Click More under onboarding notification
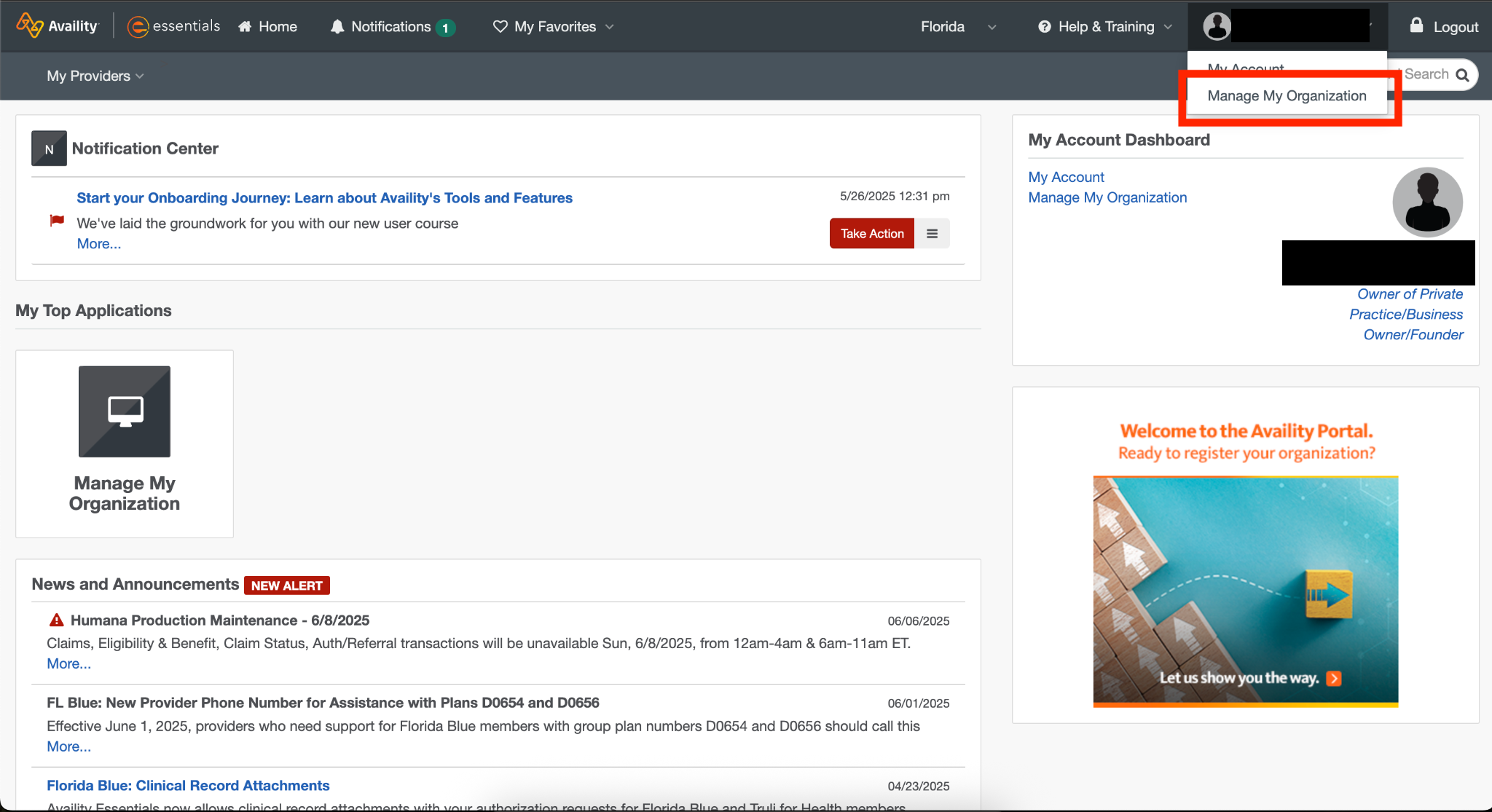Image resolution: width=1492 pixels, height=812 pixels. click(x=99, y=243)
